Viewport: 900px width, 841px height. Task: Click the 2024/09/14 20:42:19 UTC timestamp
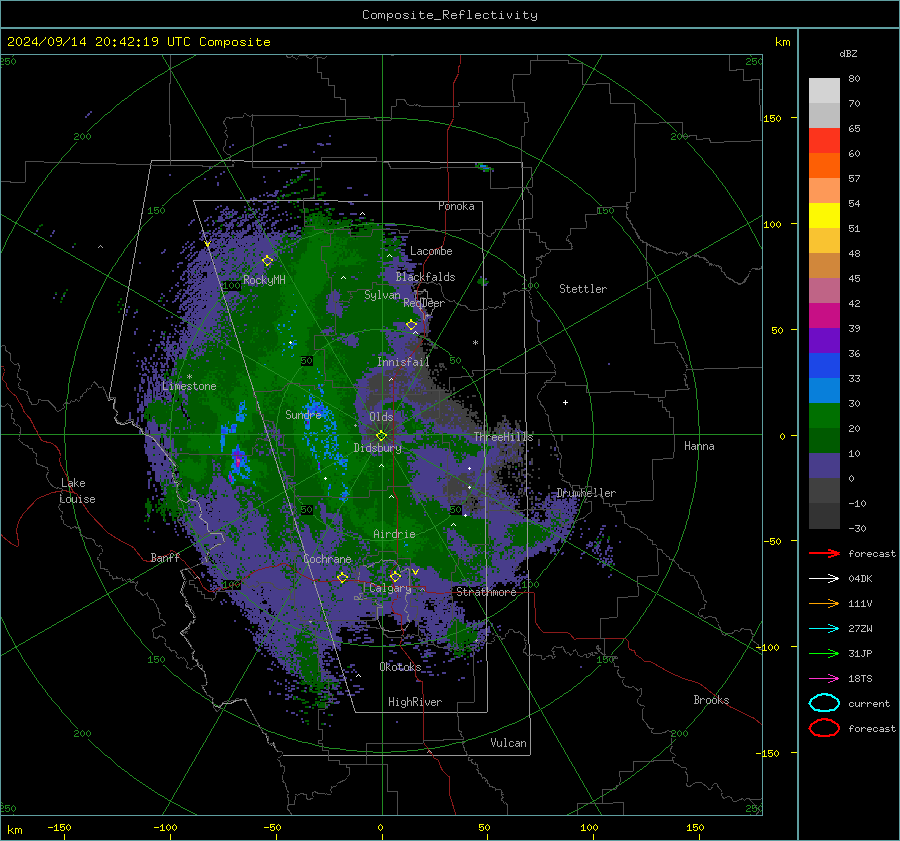(x=99, y=42)
